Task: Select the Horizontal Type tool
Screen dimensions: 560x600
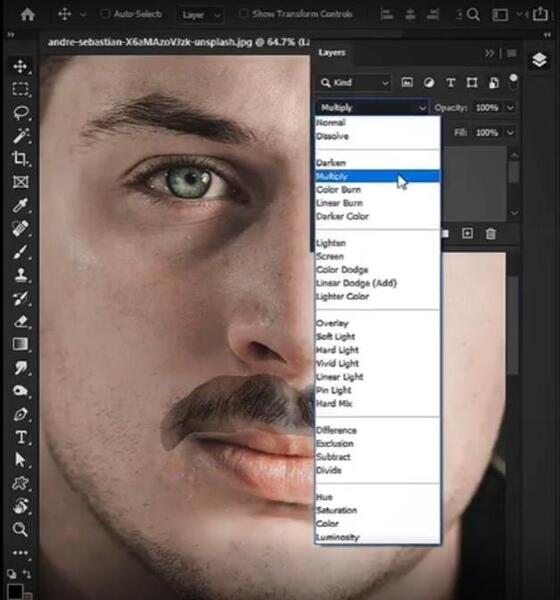Action: (x=20, y=437)
